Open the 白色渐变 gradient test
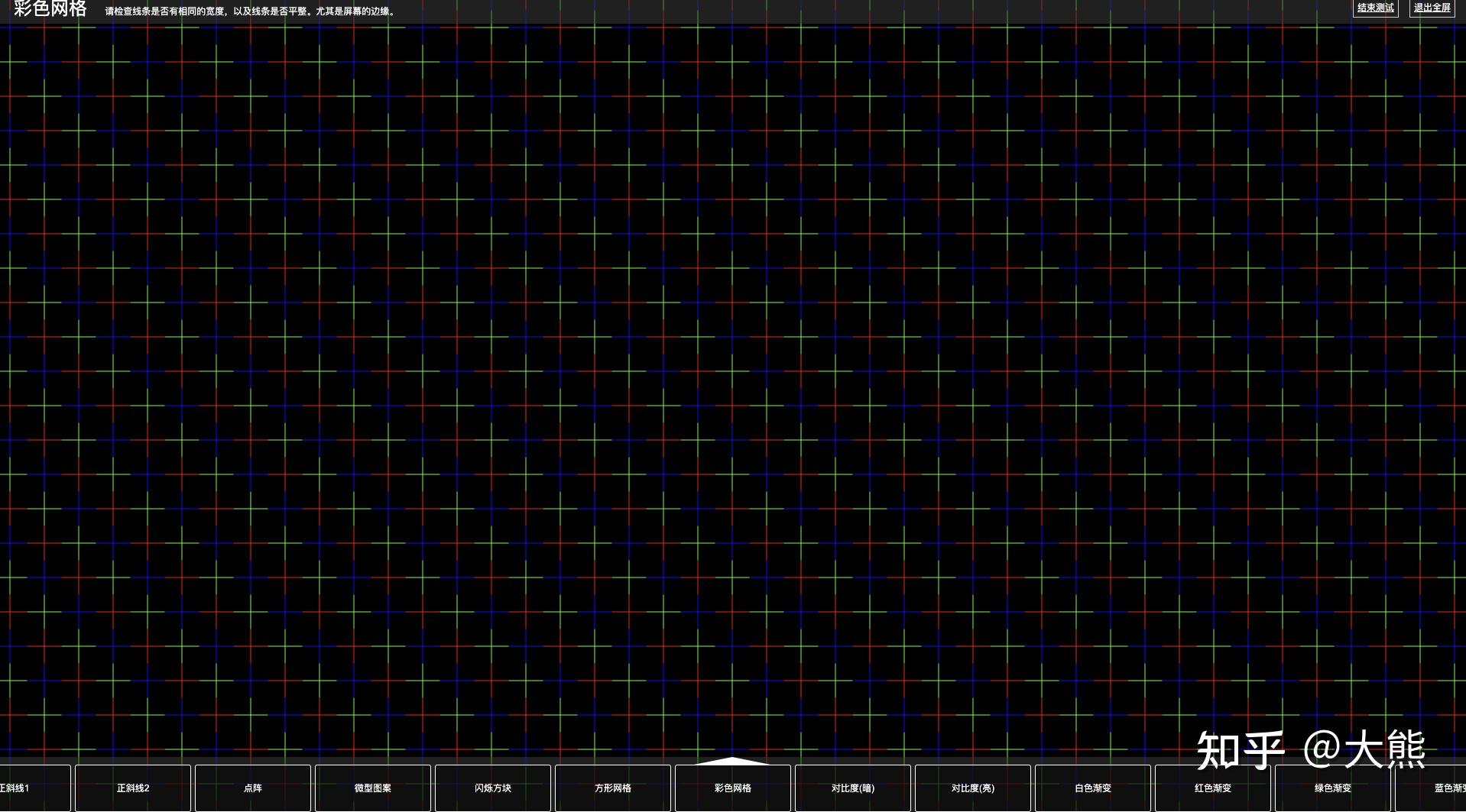1466x812 pixels. coord(1093,788)
